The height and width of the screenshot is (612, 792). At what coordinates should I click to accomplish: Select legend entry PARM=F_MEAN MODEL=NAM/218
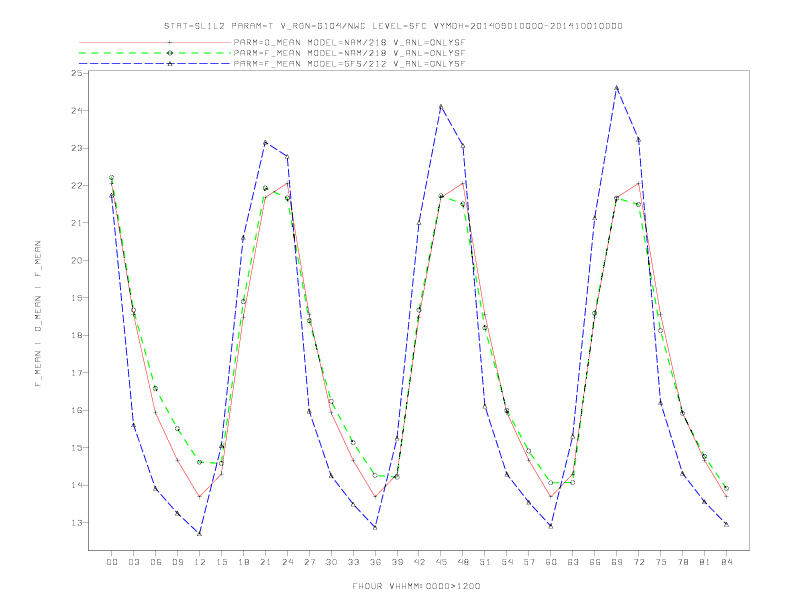point(349,53)
